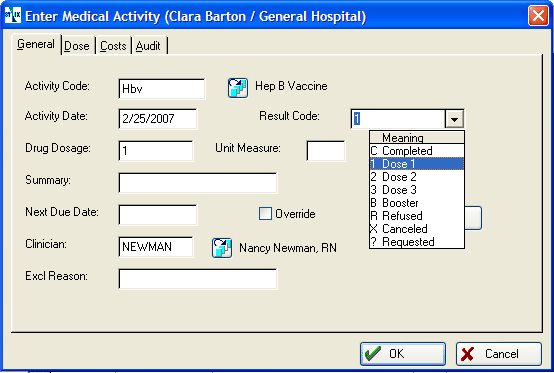554x373 pixels.
Task: Pick Dose 3 from the dropdown list
Action: 417,190
